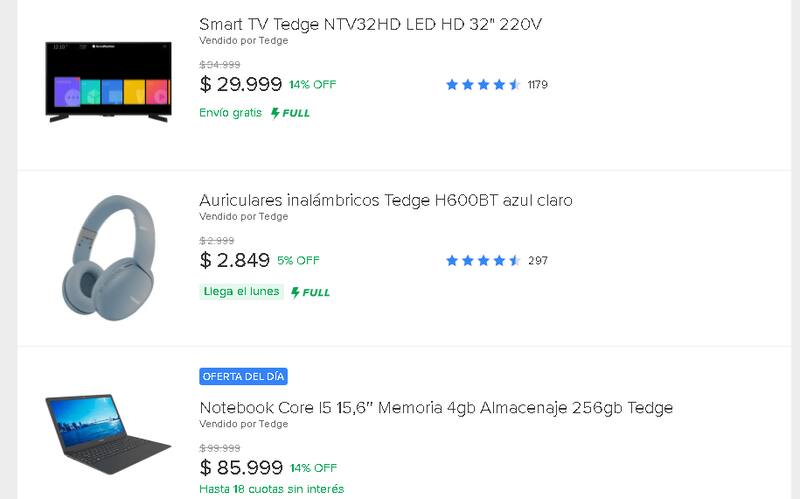Open the Auriculares inalámbricos Tedge H600BT listing

(x=386, y=200)
